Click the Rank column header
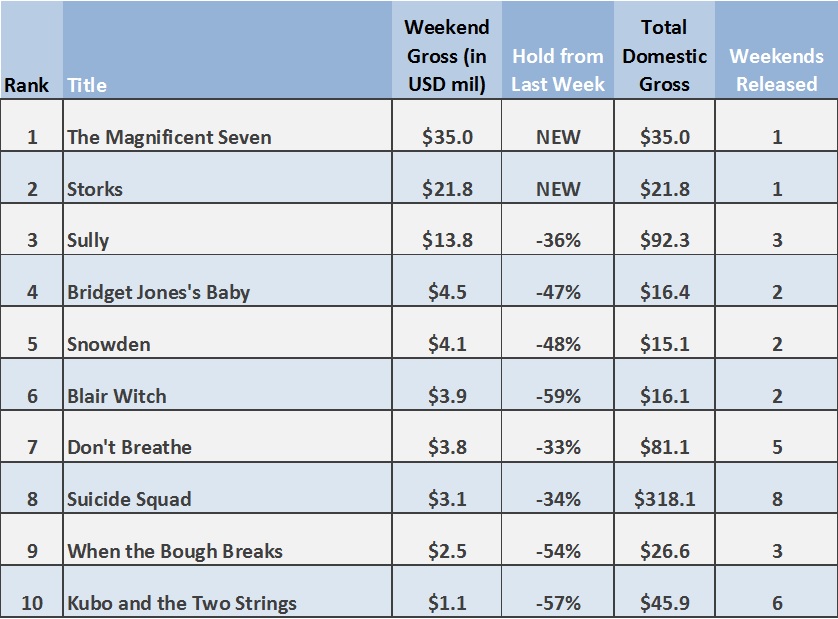838x619 pixels. click(27, 85)
